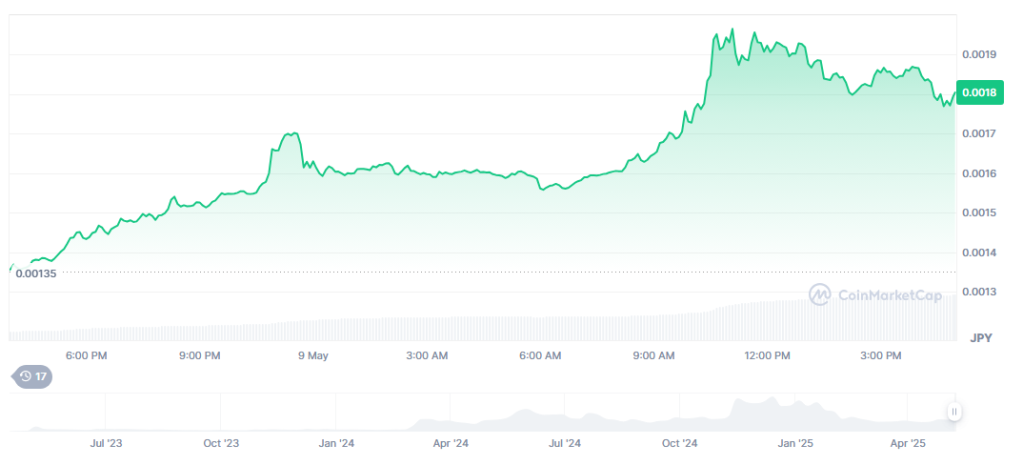
Task: Click the range slider pause handle
Action: [954, 411]
